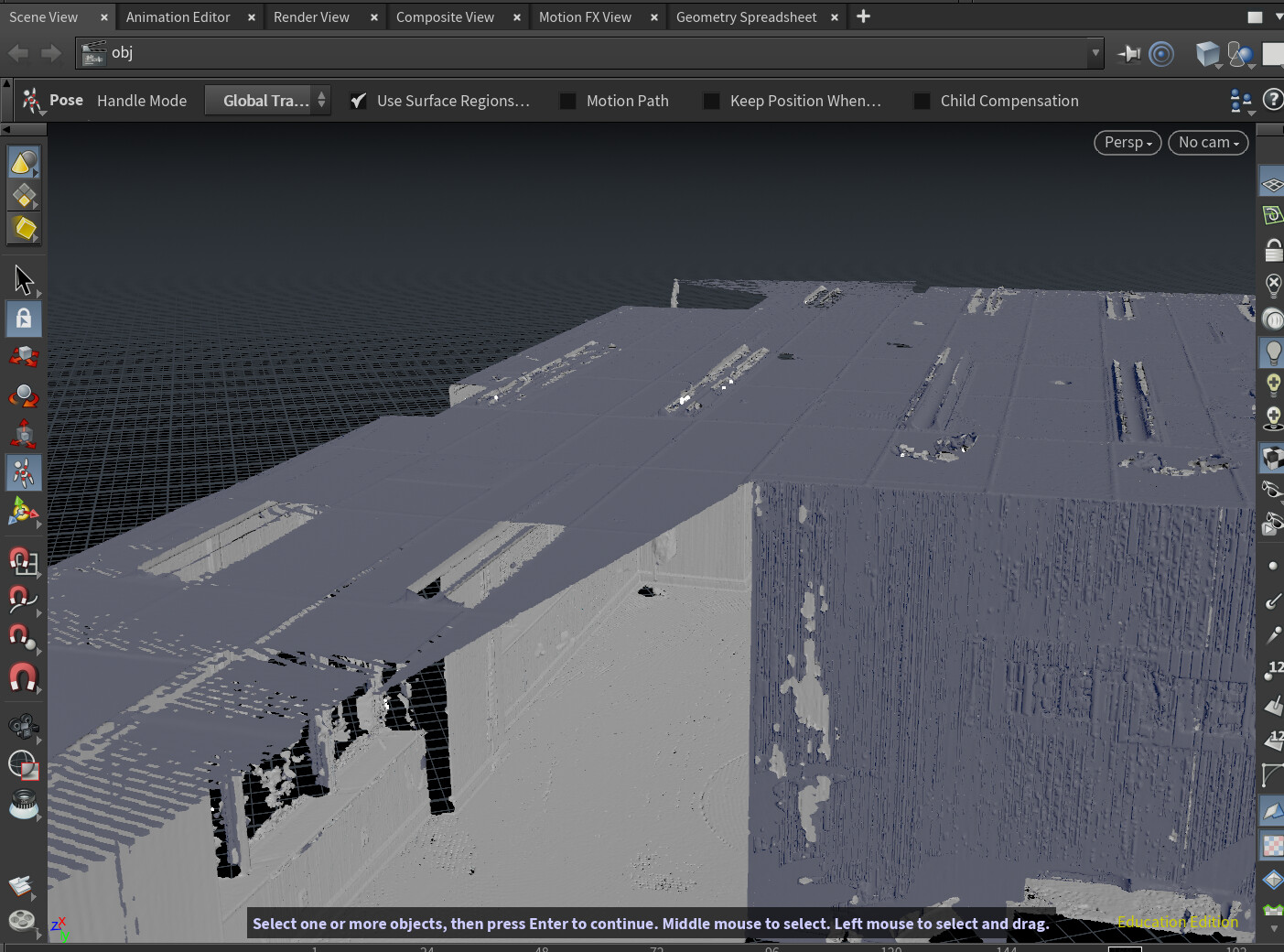Open the Global Transform handle mode menu

267,101
